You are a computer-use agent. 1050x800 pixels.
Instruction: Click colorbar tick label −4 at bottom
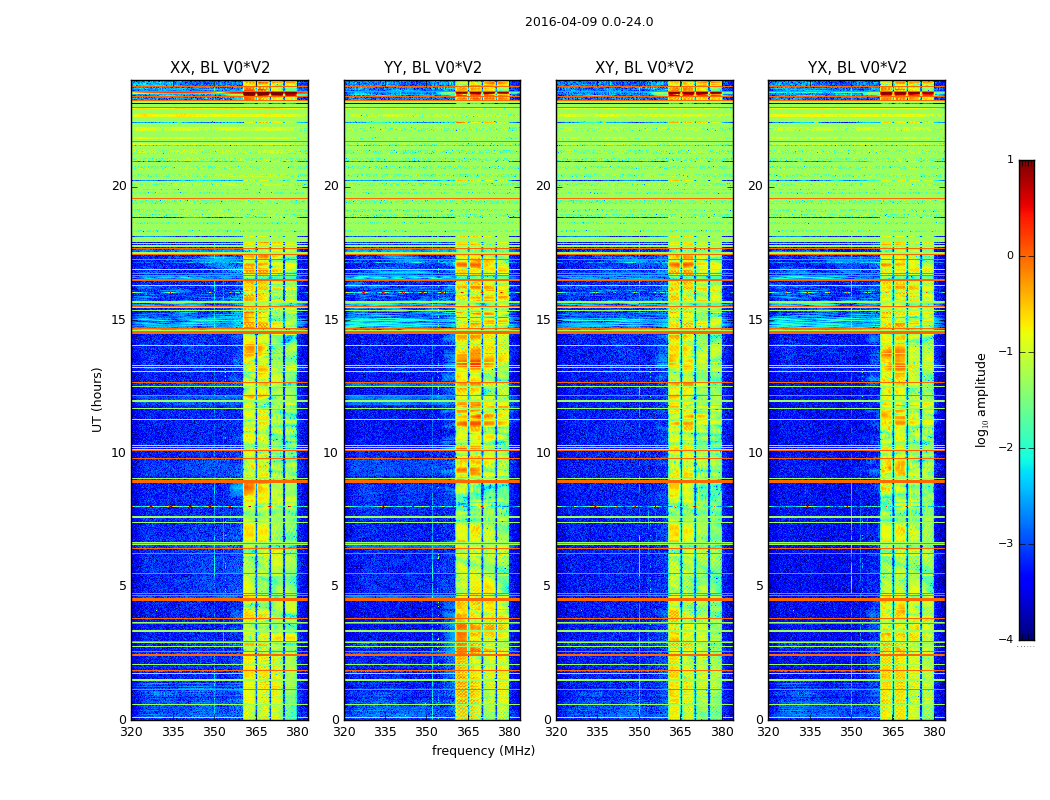(1006, 640)
